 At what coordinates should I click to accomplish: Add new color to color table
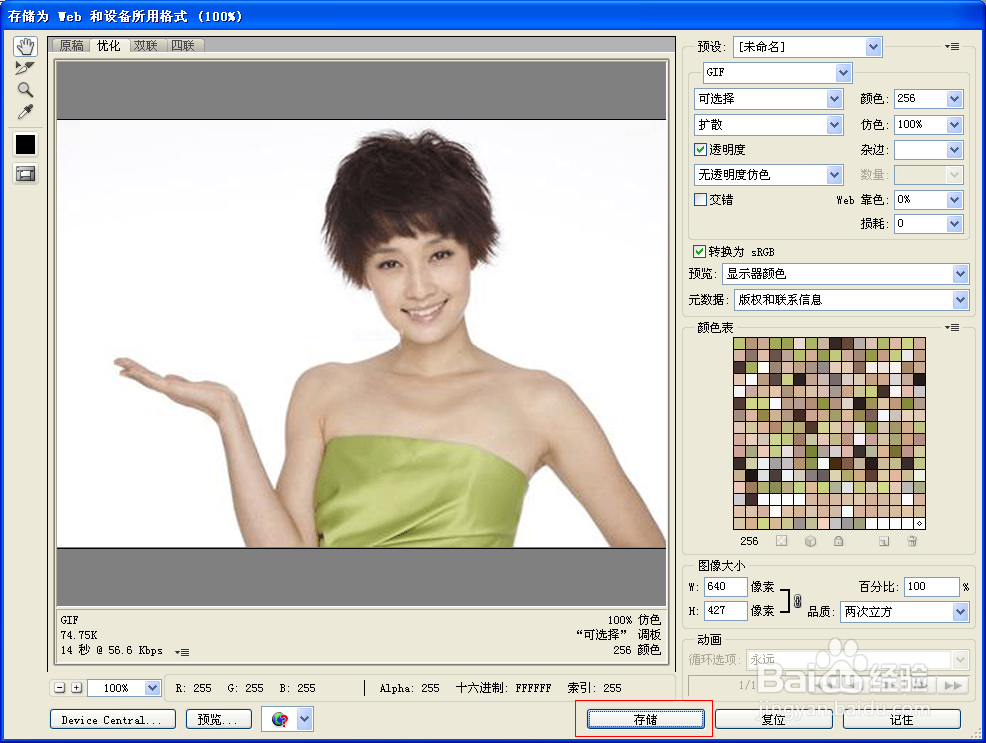[884, 541]
